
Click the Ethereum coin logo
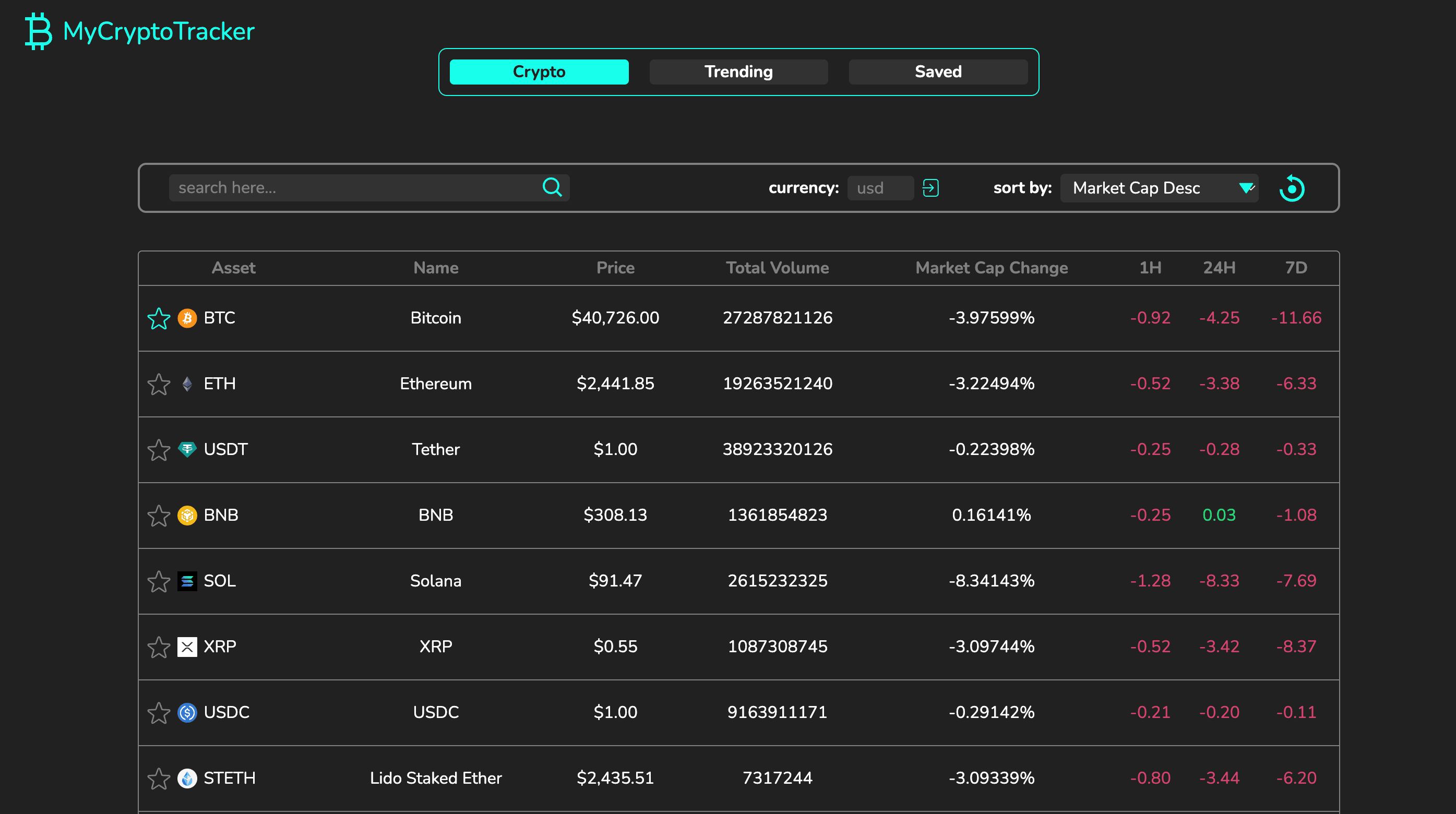click(x=187, y=384)
